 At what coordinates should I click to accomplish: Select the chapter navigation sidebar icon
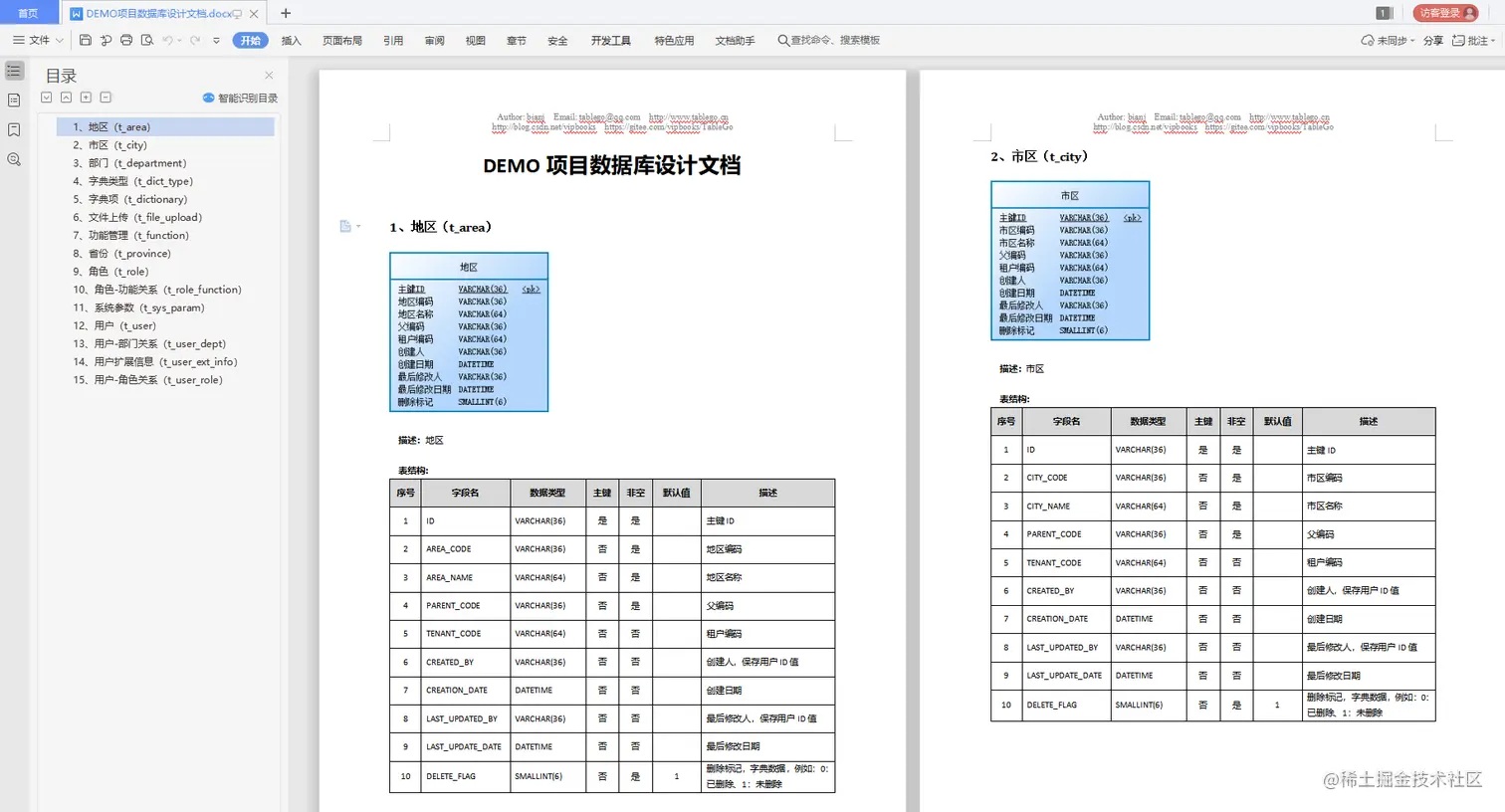point(14,101)
